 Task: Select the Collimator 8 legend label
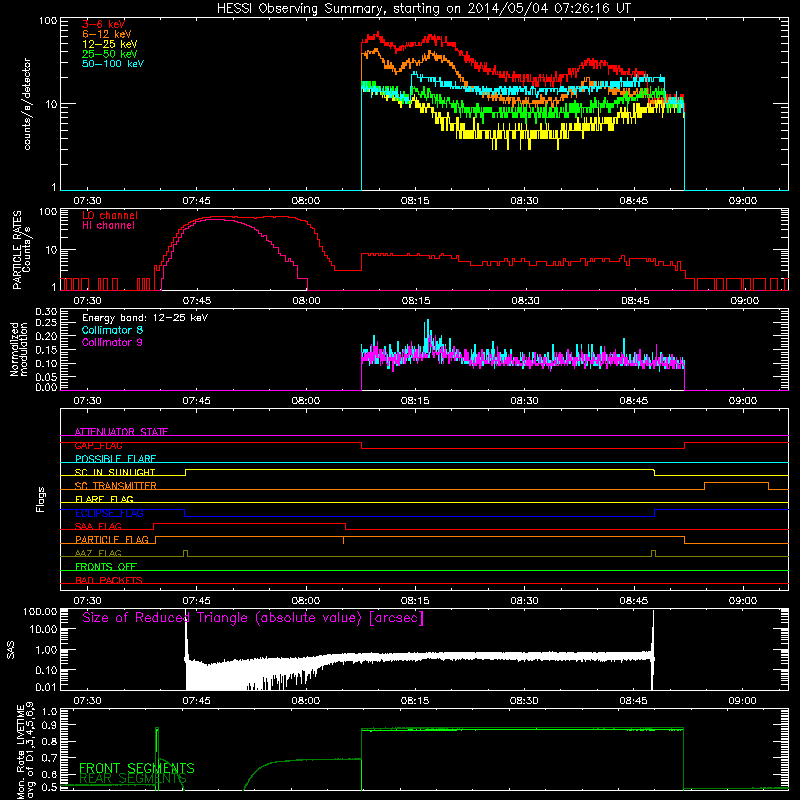point(112,330)
